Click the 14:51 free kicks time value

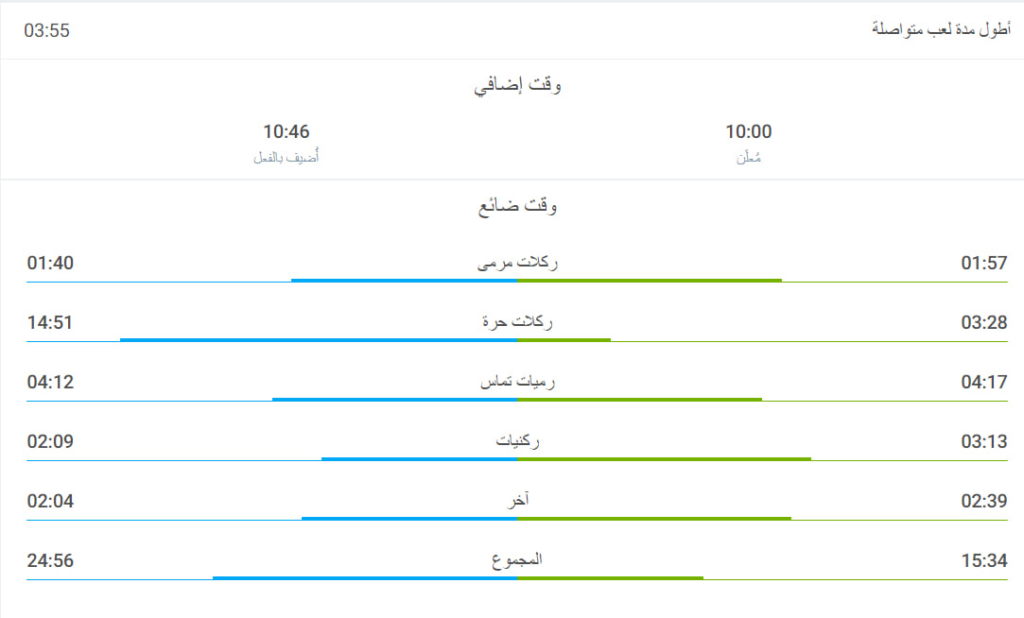pos(50,323)
